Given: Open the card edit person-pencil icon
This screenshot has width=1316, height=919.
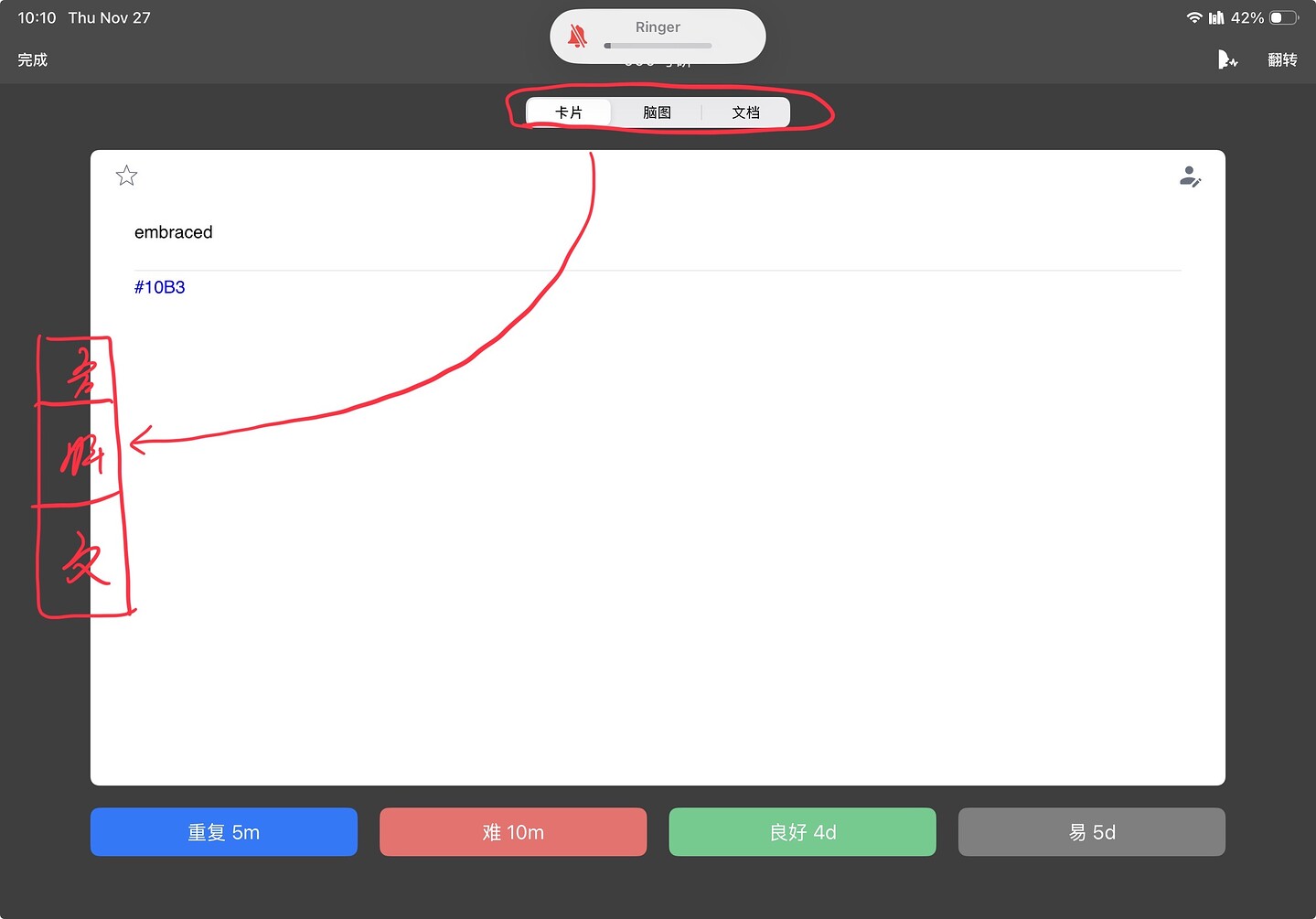Looking at the screenshot, I should (1190, 176).
